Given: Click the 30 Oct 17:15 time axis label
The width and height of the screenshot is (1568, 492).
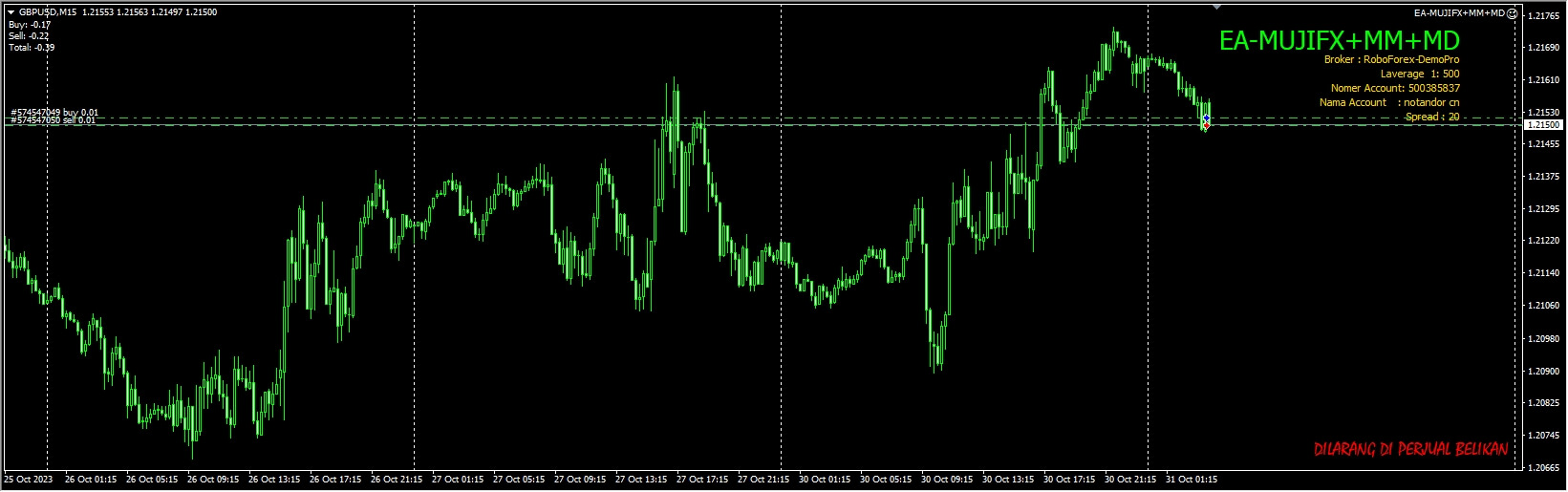Looking at the screenshot, I should [x=1069, y=480].
